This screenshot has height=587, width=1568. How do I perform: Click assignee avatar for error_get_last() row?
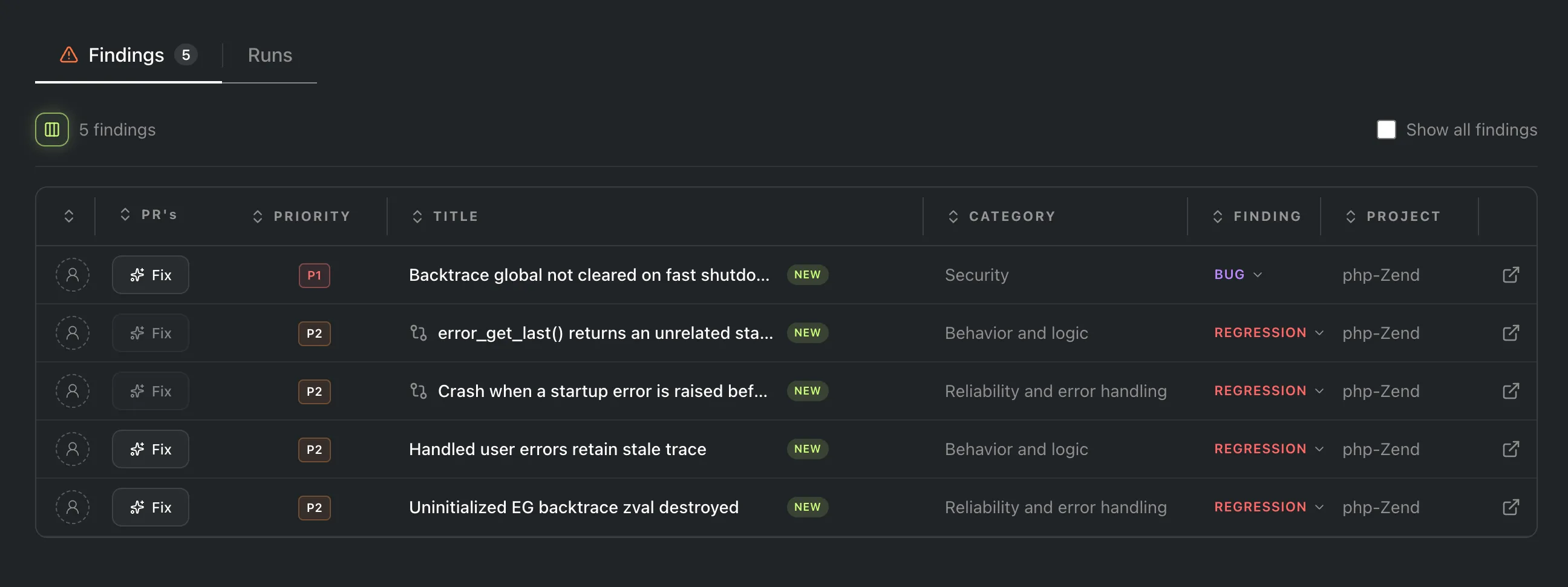point(73,332)
